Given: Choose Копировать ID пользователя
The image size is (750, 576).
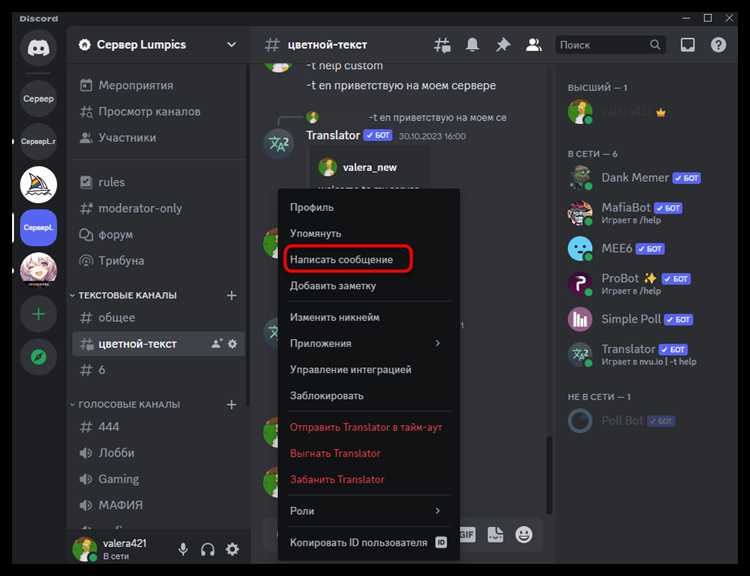Looking at the screenshot, I should [x=369, y=543].
